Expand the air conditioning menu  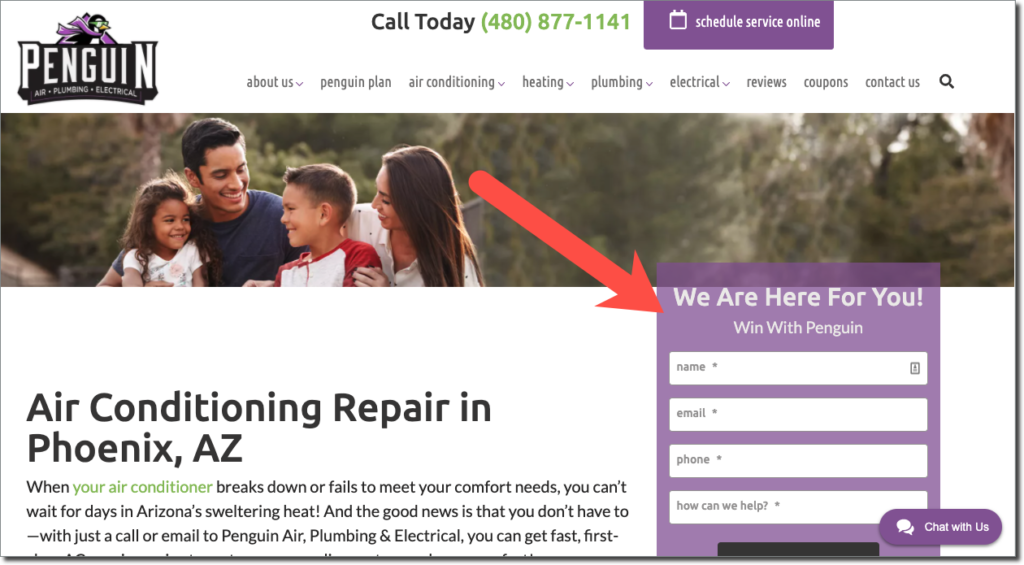(456, 82)
